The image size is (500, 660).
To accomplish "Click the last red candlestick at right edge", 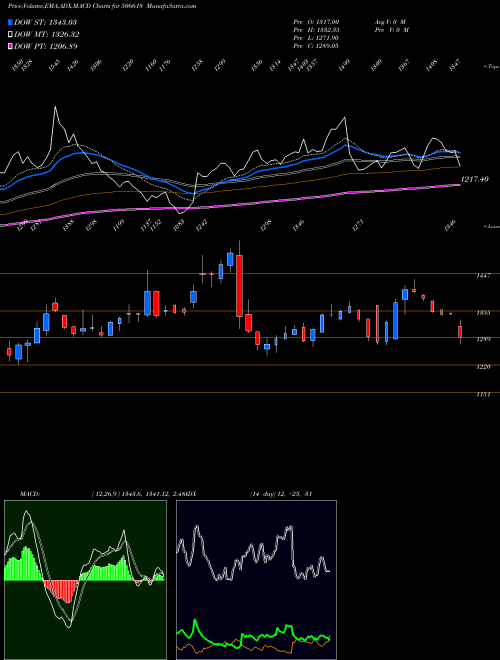I will (460, 332).
